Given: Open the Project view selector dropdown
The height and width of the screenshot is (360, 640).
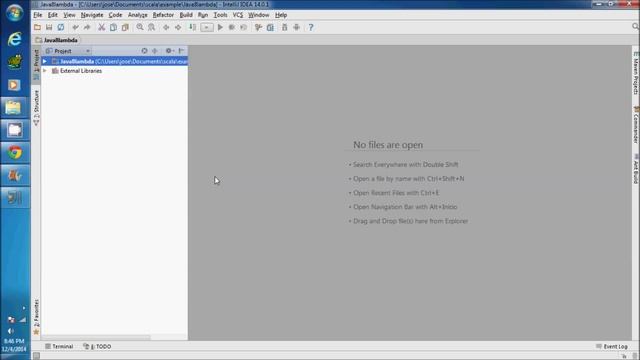Looking at the screenshot, I should (x=68, y=51).
